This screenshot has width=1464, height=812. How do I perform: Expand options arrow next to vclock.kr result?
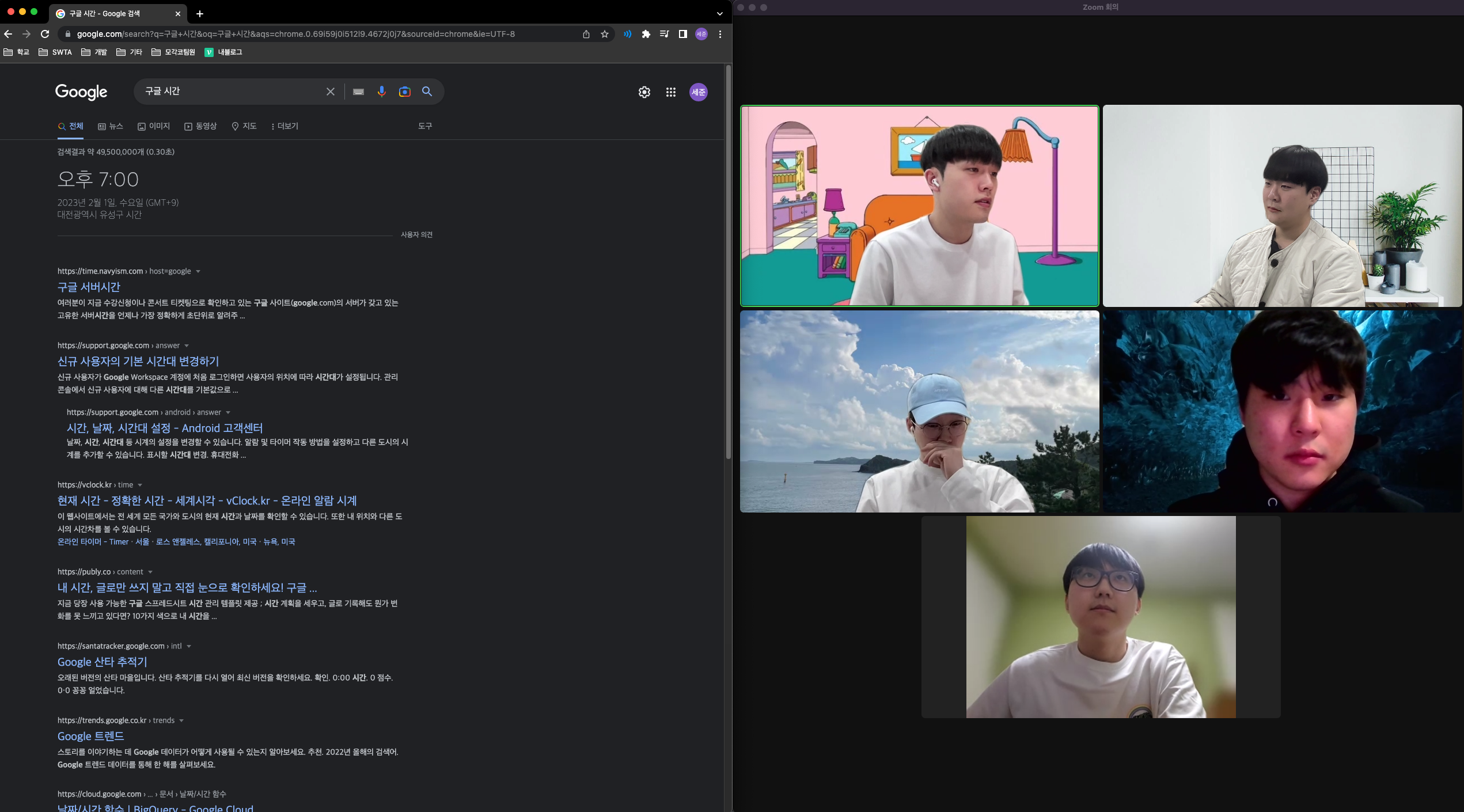[140, 485]
